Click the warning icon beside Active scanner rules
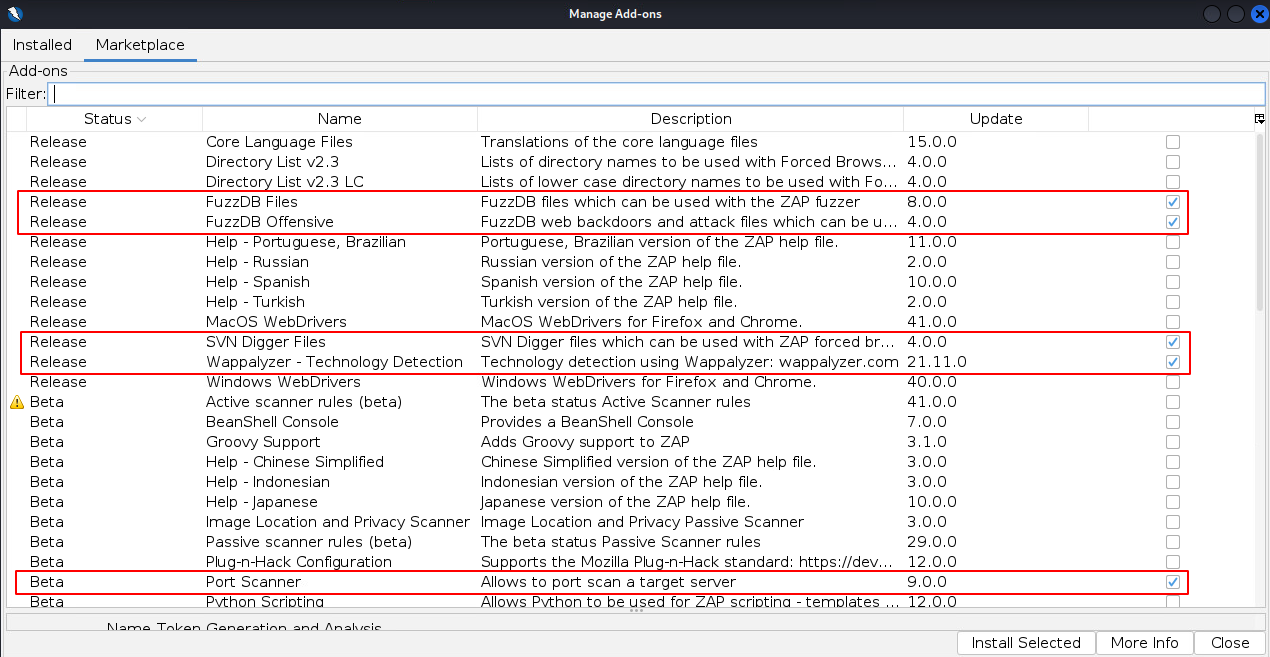The height and width of the screenshot is (657, 1270). point(17,402)
